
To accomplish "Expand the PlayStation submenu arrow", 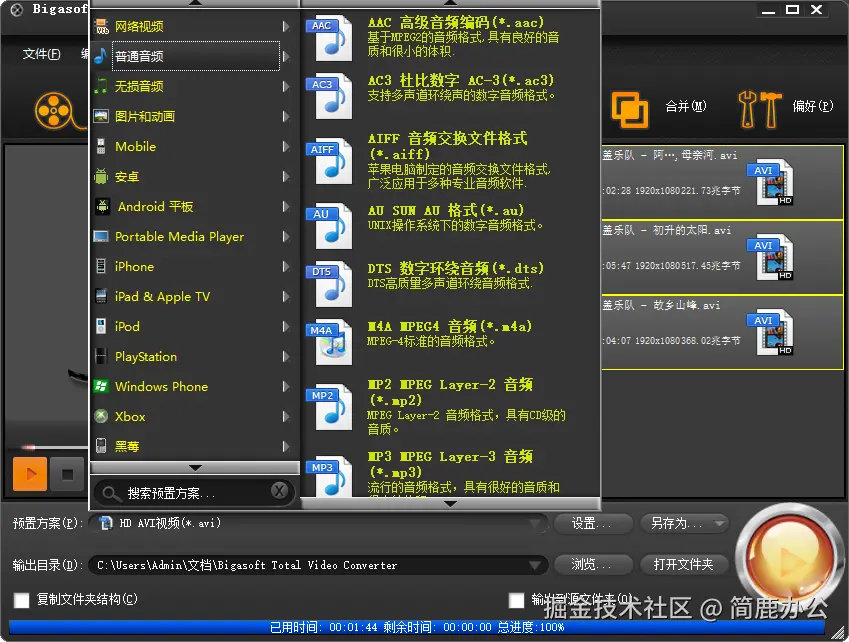I will (286, 356).
